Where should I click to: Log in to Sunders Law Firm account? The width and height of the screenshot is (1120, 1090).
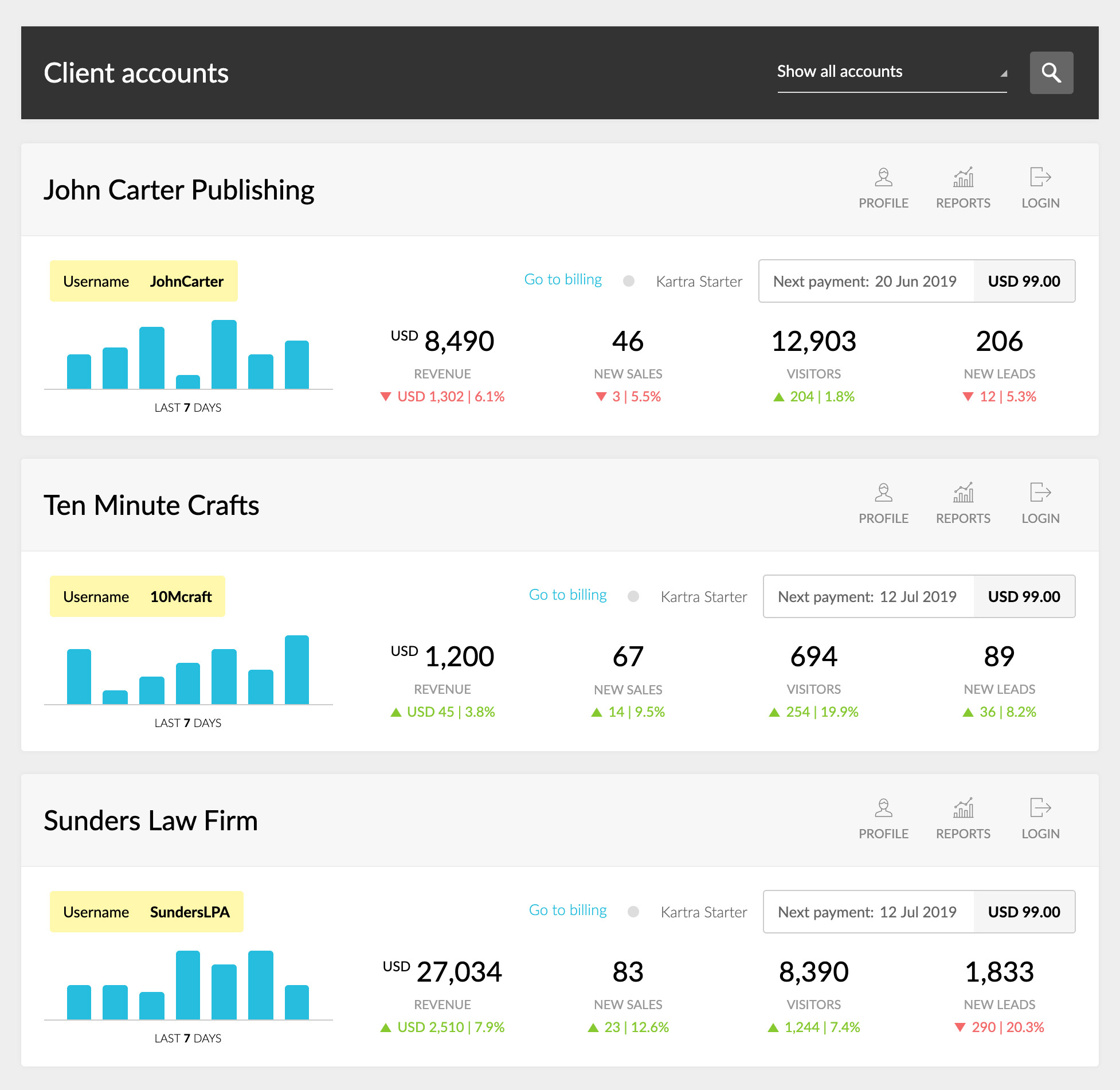pyautogui.click(x=1040, y=808)
